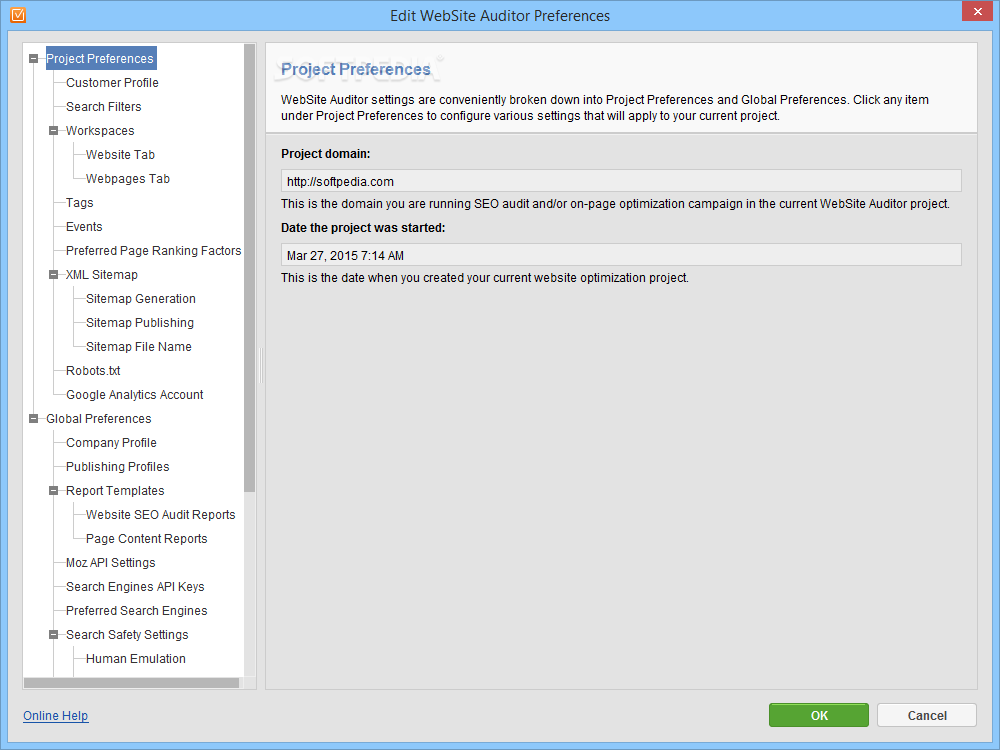
Task: Collapse the Workspaces tree node
Action: (x=54, y=131)
